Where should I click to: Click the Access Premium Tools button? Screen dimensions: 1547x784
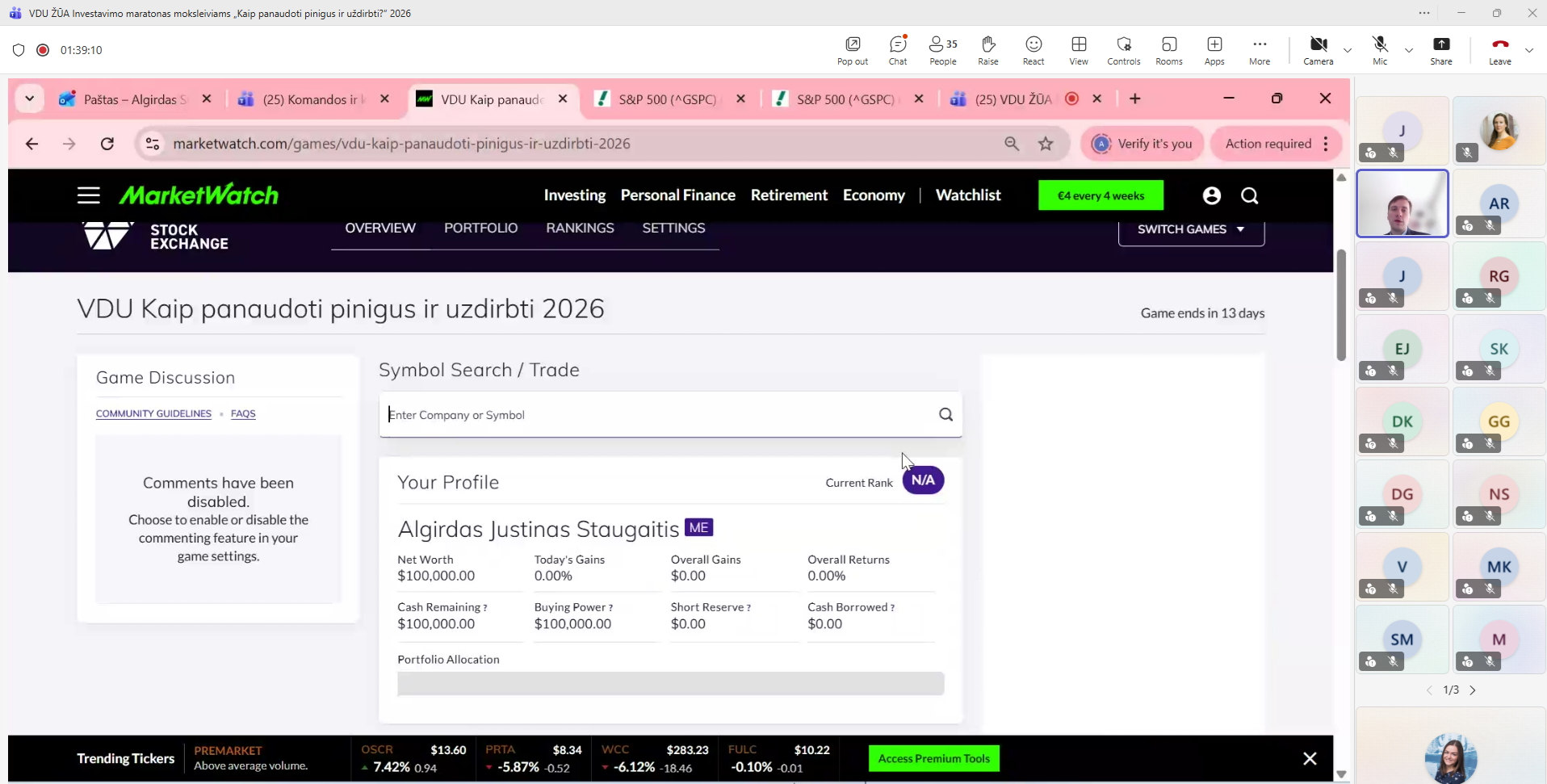[933, 758]
